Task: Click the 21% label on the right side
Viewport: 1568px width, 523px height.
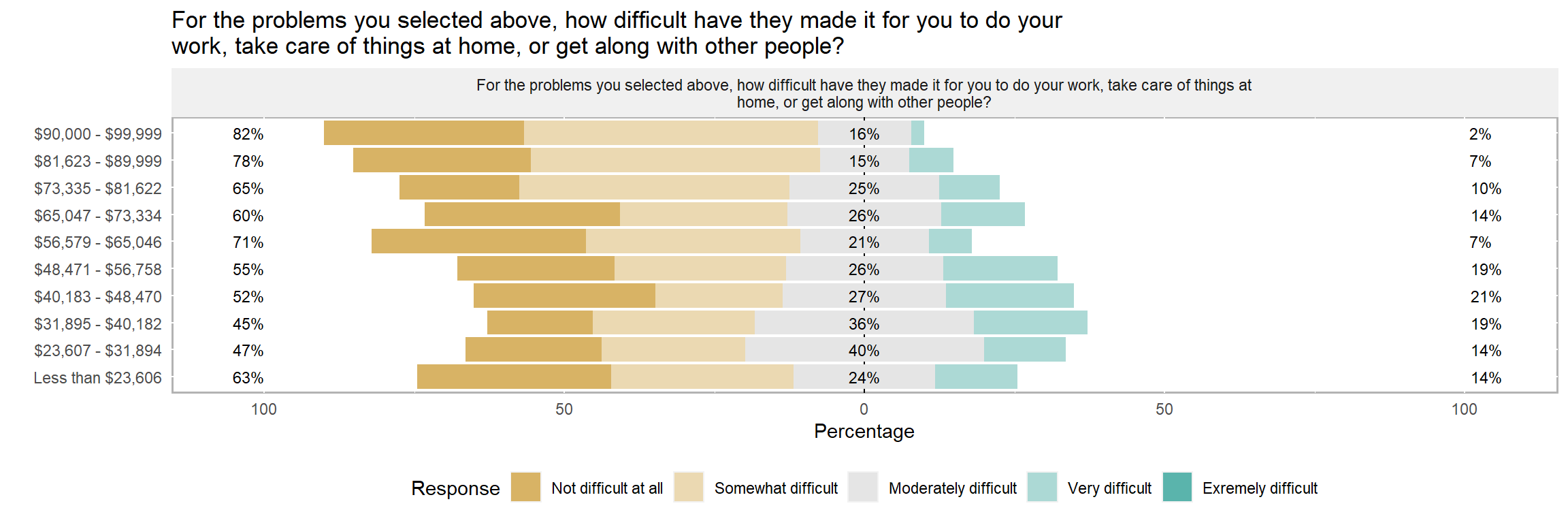Action: pos(1486,297)
